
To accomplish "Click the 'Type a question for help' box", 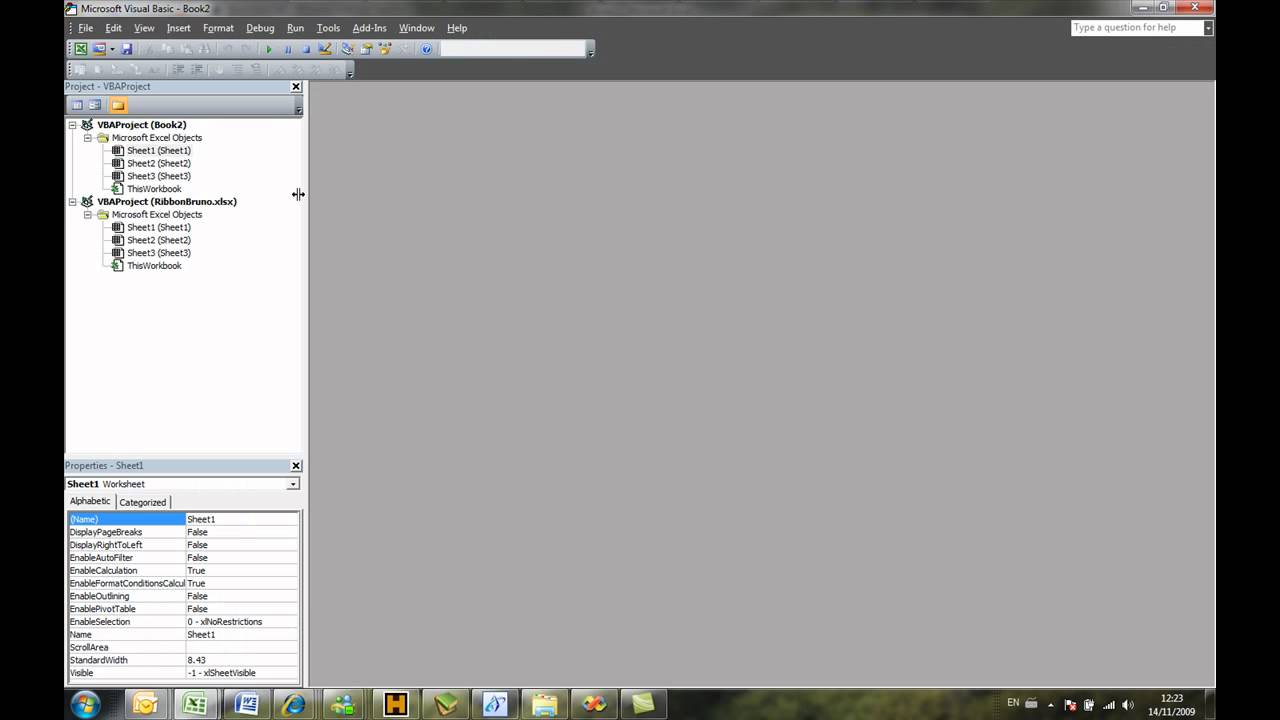I will pyautogui.click(x=1136, y=27).
